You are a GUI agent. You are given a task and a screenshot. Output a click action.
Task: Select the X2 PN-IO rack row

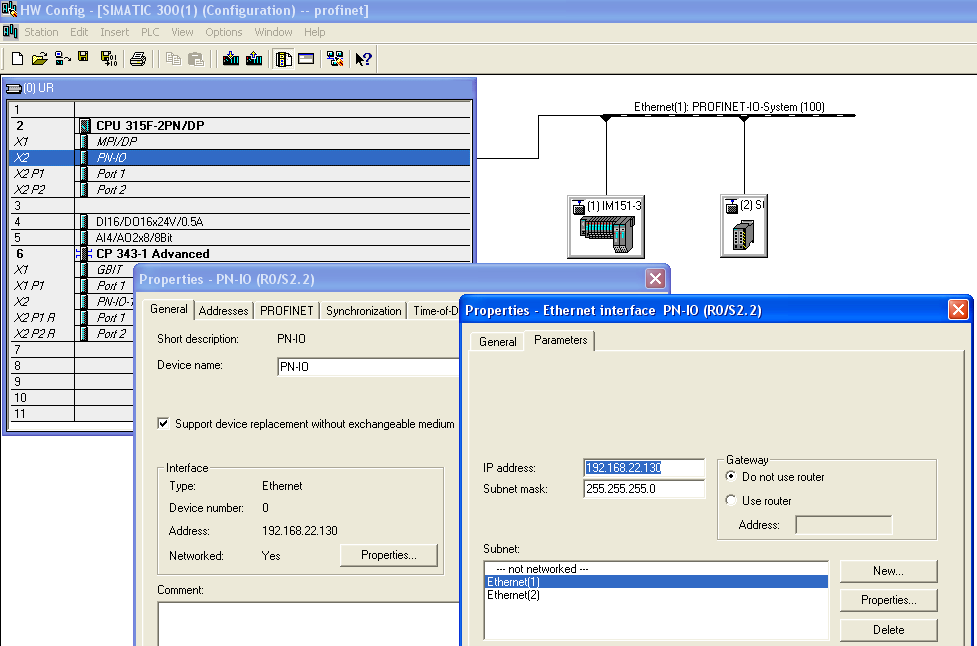[x=241, y=158]
